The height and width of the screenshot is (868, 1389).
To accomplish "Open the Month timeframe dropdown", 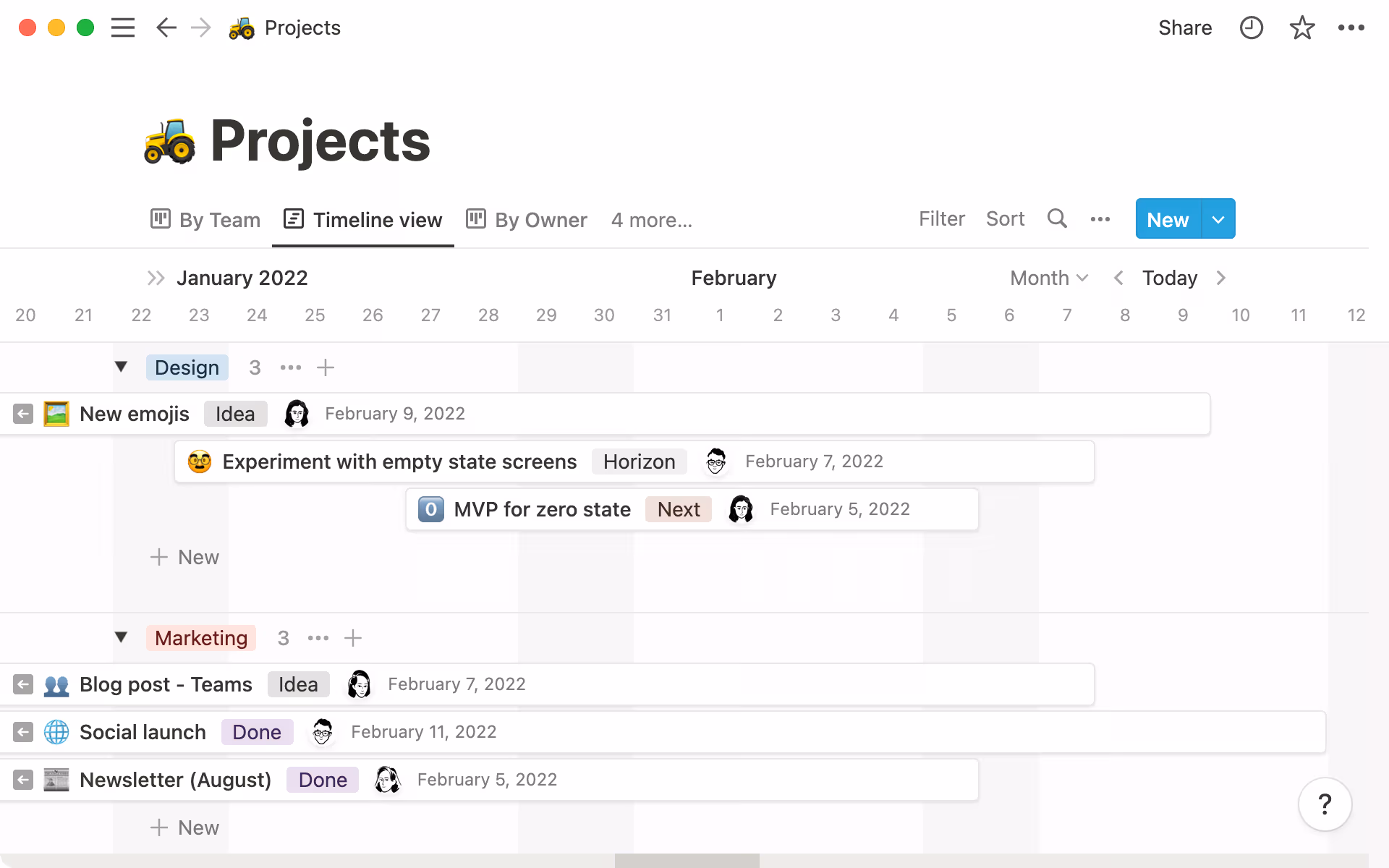I will 1048,278.
